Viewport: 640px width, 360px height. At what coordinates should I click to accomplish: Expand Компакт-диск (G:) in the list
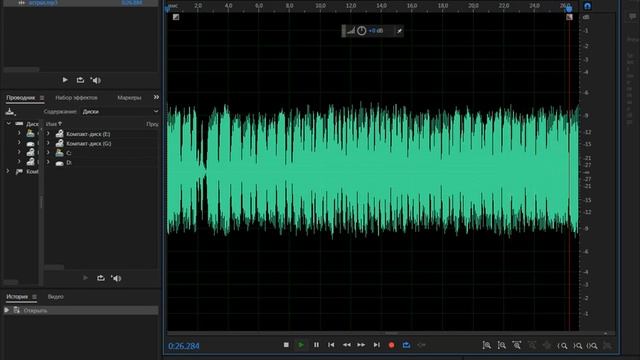[48, 143]
